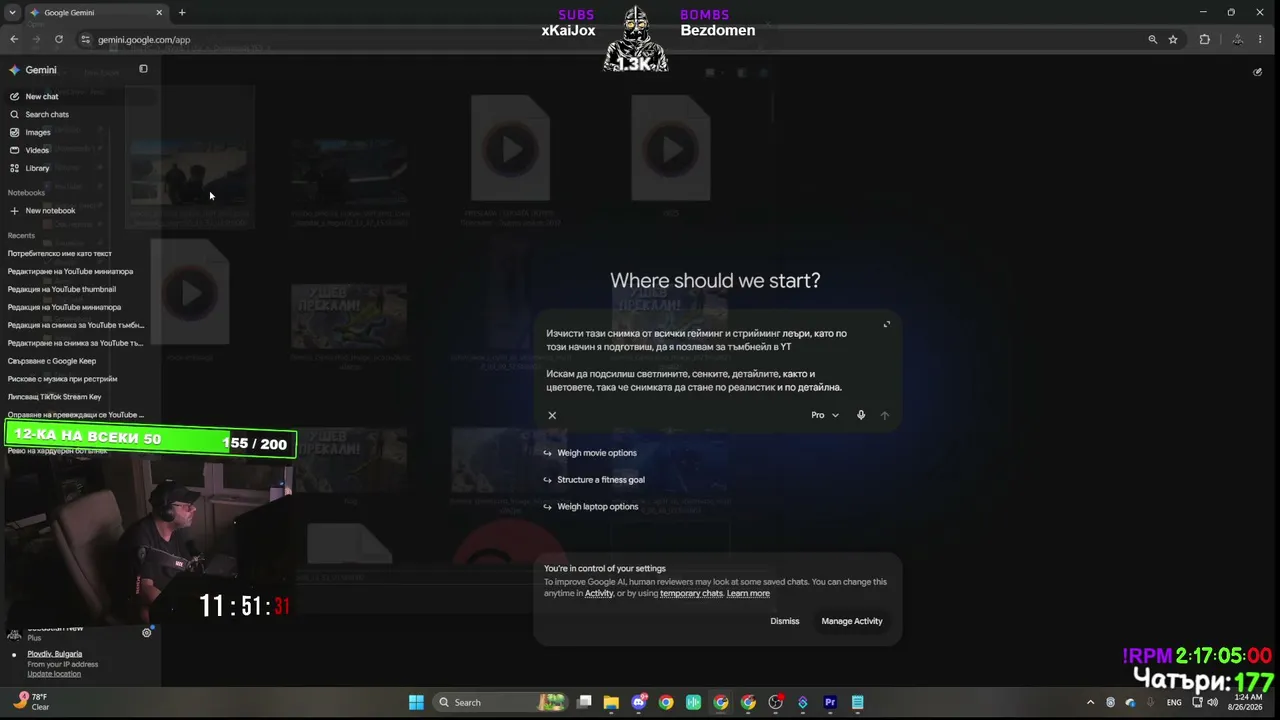Close the prompt attachment X icon
1280x720 pixels.
(552, 415)
